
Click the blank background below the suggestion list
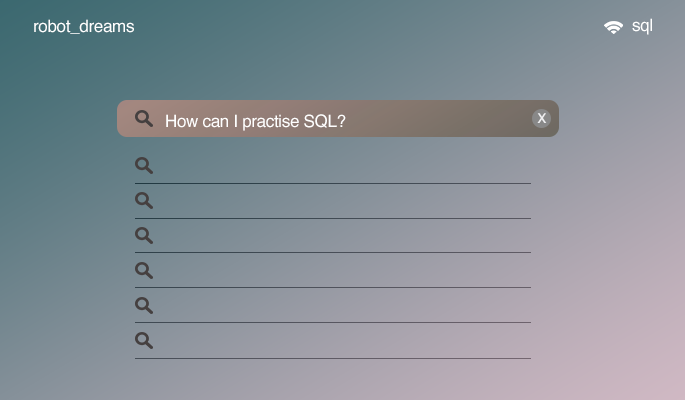click(x=340, y=380)
